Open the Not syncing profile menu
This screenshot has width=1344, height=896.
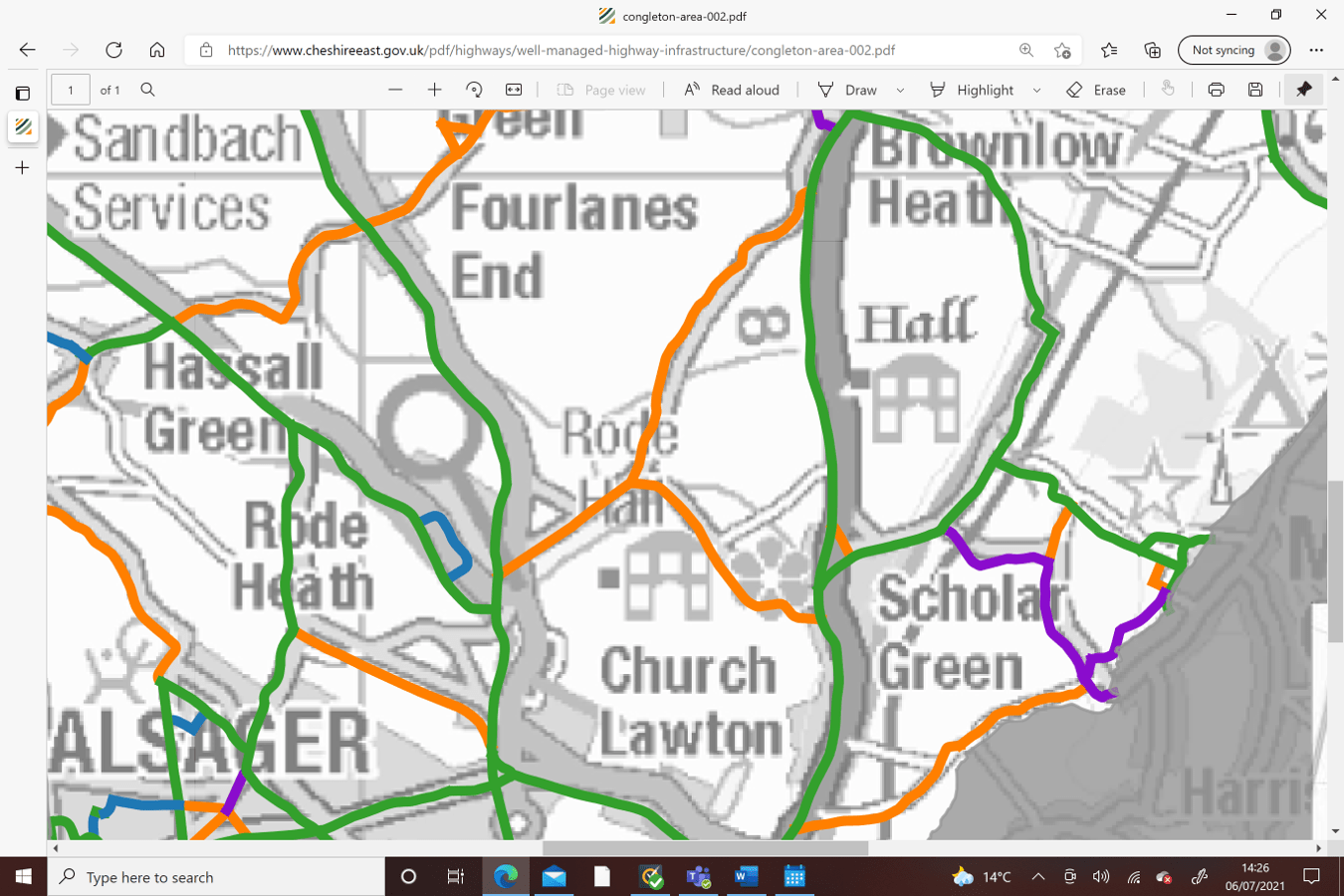pyautogui.click(x=1233, y=50)
